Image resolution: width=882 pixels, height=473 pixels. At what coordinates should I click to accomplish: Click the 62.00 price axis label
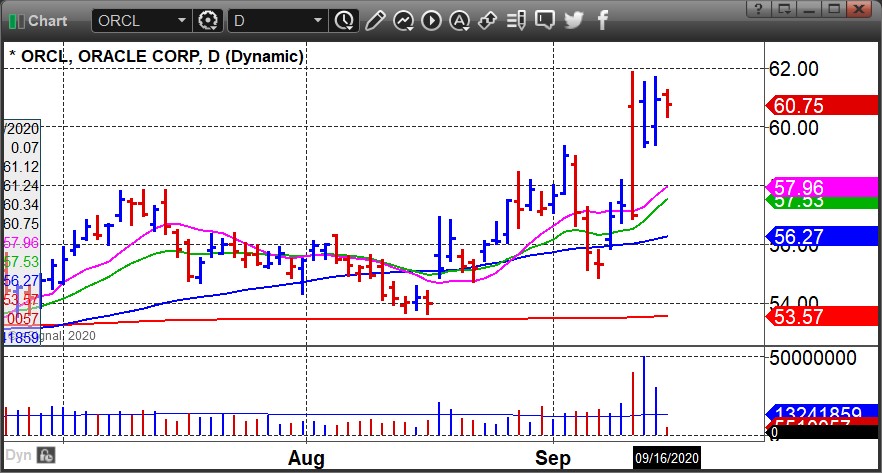tap(794, 69)
